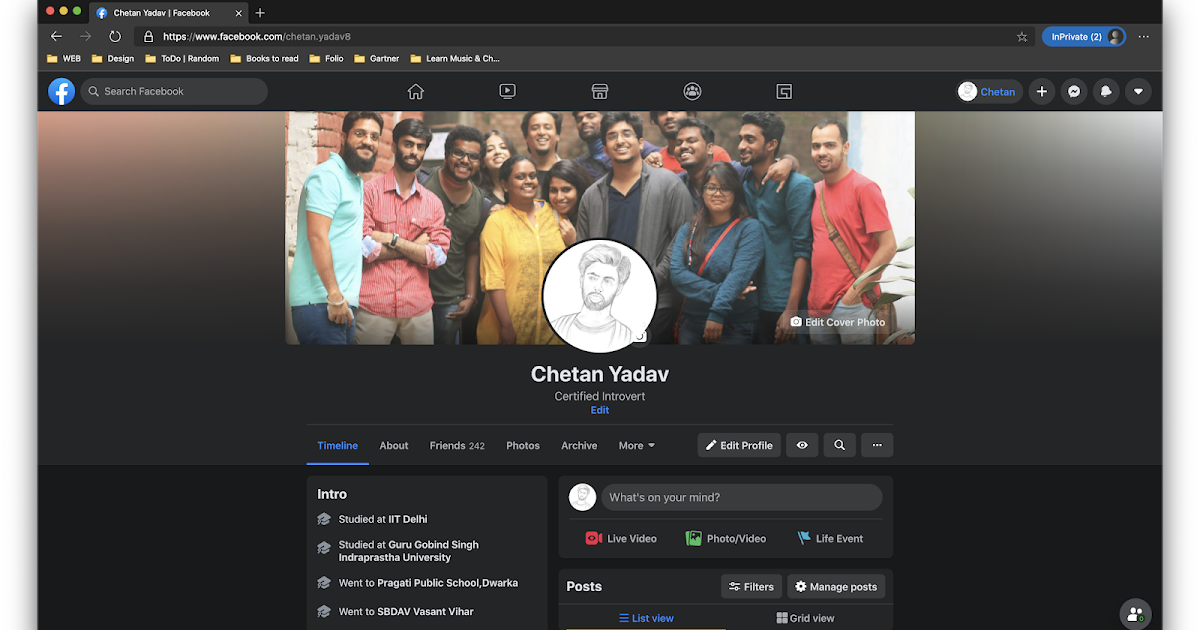This screenshot has height=630, width=1200.
Task: Open the Marketplace icon
Action: 600,91
